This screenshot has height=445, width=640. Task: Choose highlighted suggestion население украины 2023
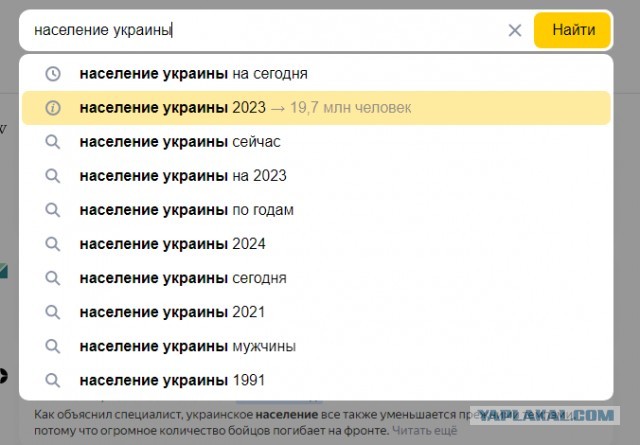[316, 108]
